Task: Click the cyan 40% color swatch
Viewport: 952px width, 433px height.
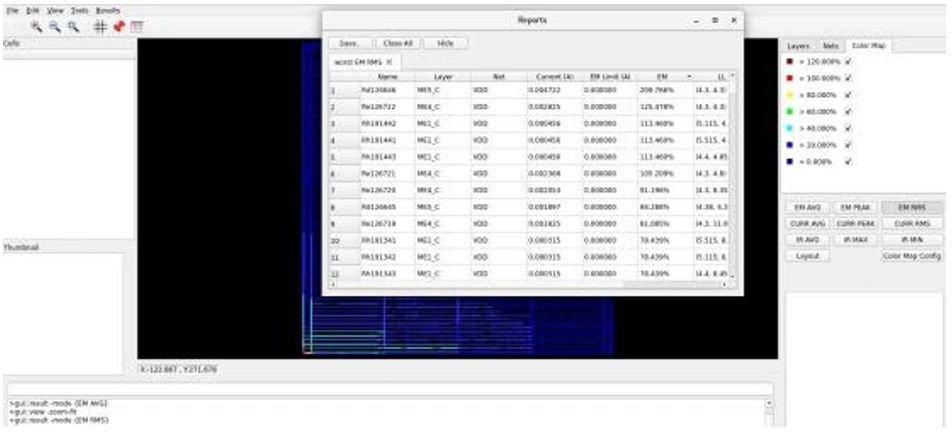Action: (x=790, y=129)
